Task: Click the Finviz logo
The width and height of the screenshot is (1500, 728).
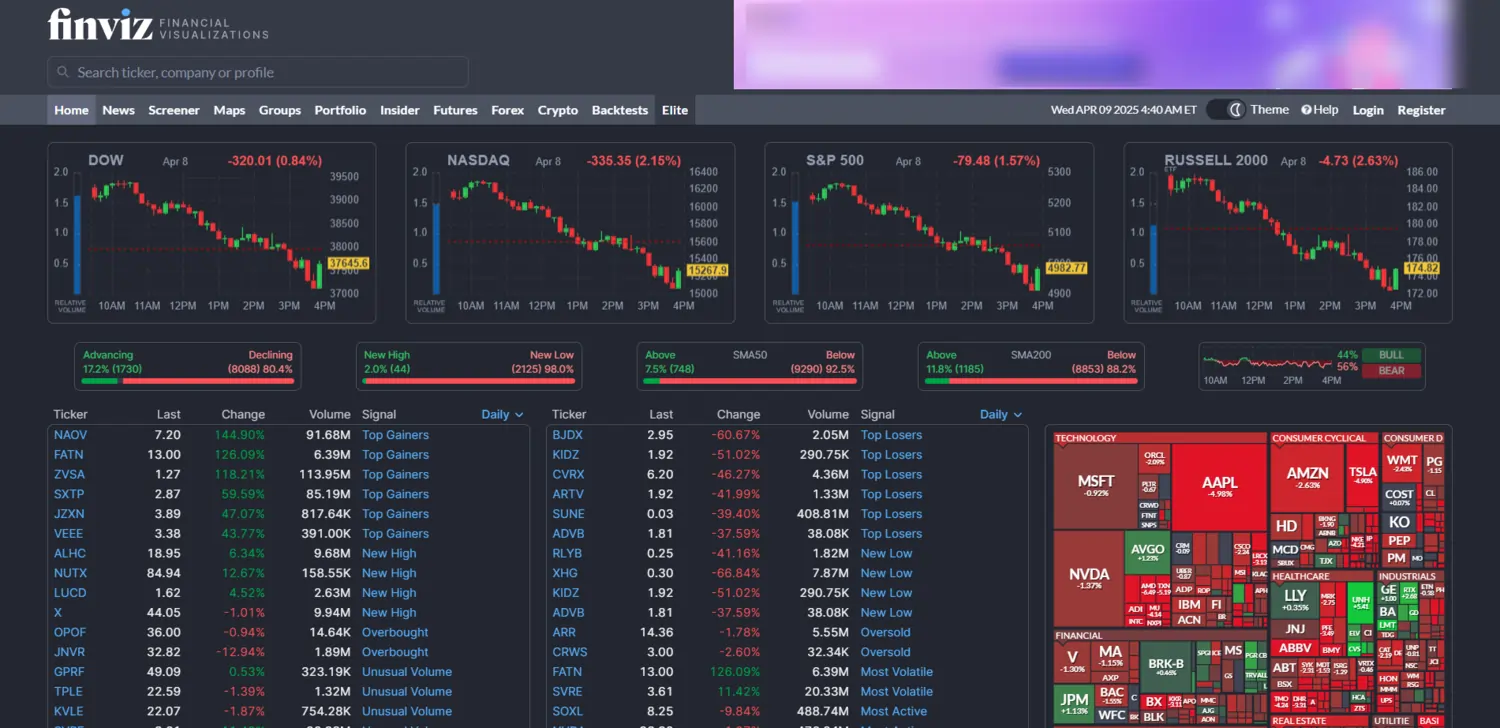Action: pyautogui.click(x=158, y=24)
